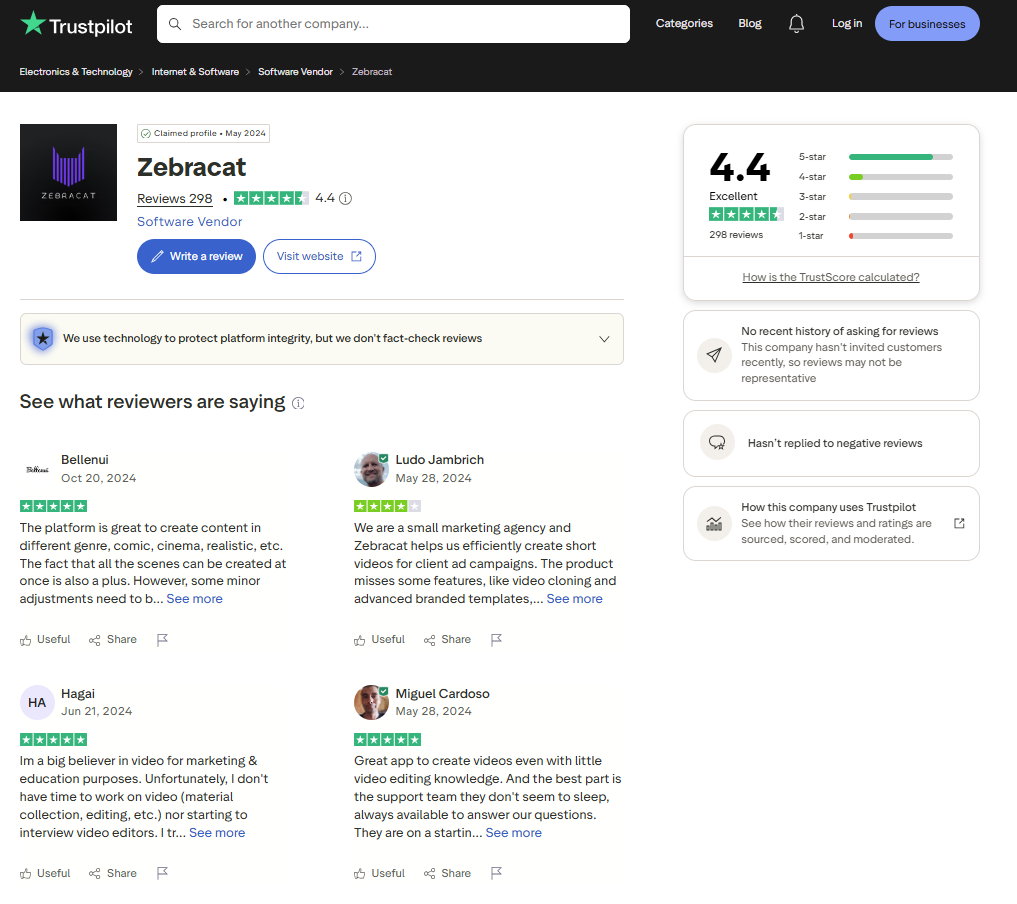Expand Miguel Cardoso's review with See more
Screen dimensions: 1017x904
(514, 833)
